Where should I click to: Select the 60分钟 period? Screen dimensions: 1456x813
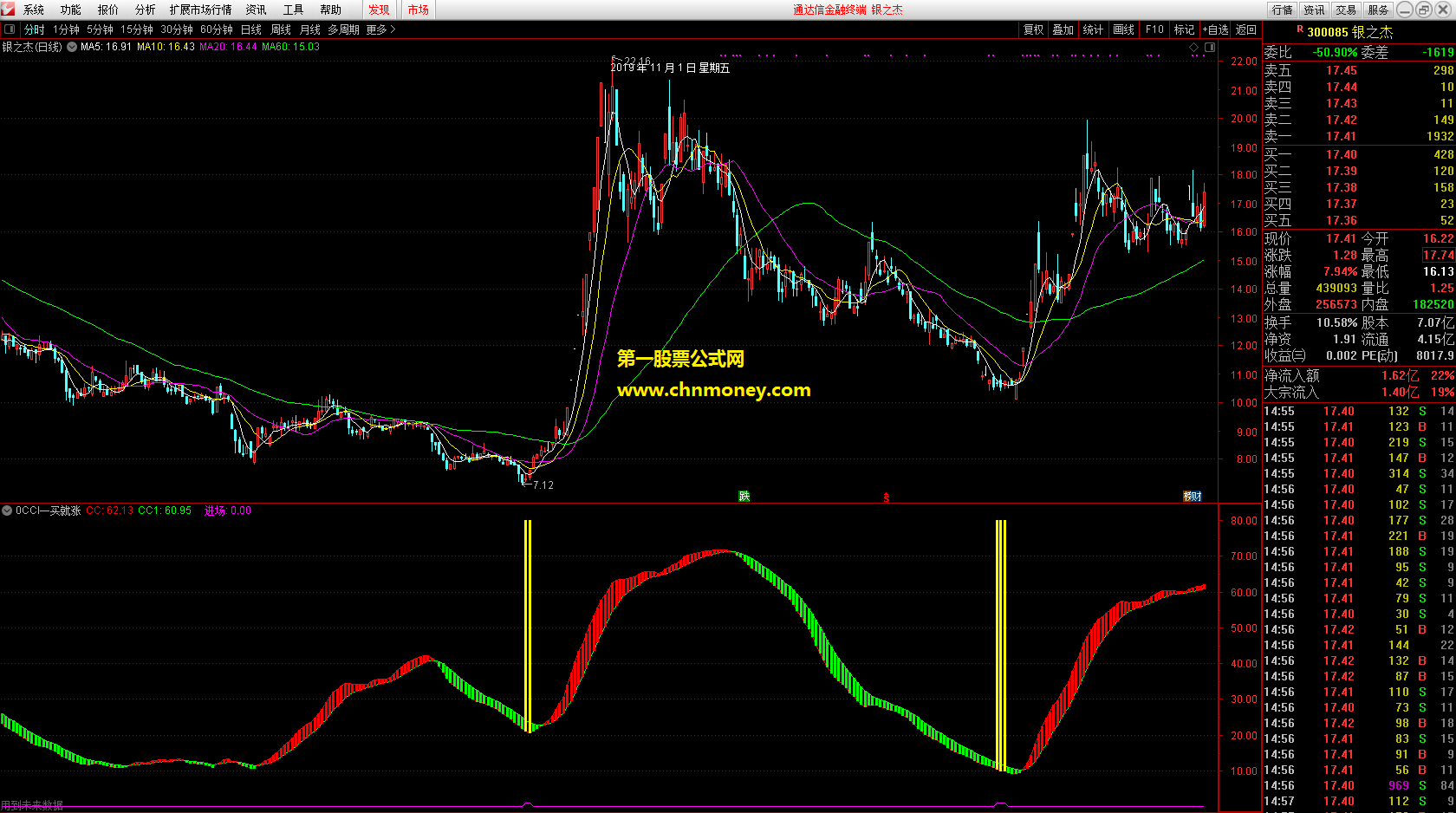(x=217, y=29)
